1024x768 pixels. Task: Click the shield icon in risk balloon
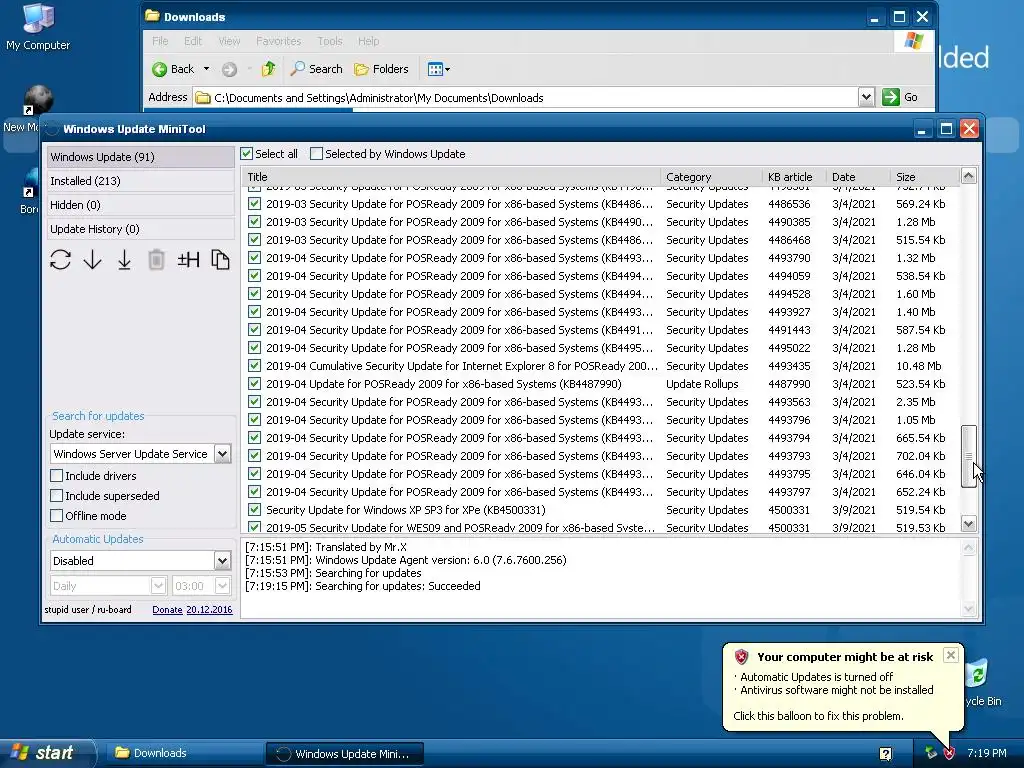click(x=741, y=657)
